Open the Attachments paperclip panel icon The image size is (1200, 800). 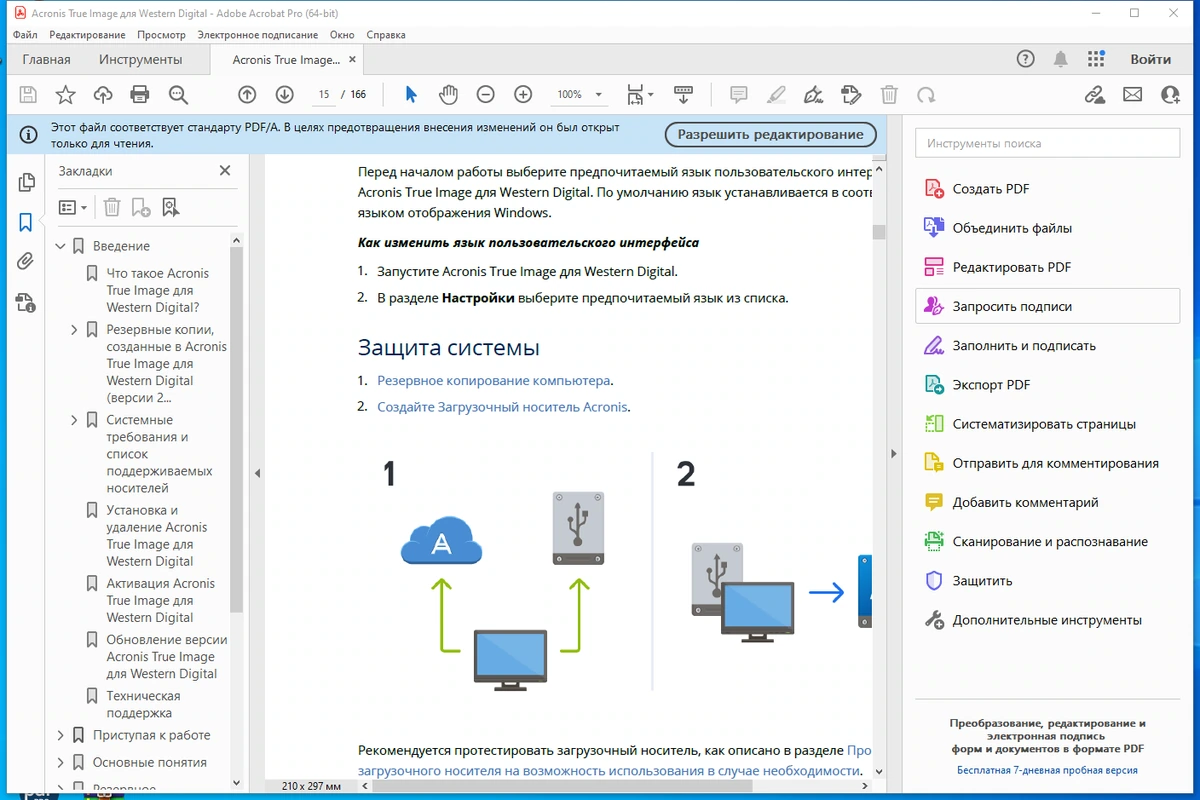click(x=26, y=262)
